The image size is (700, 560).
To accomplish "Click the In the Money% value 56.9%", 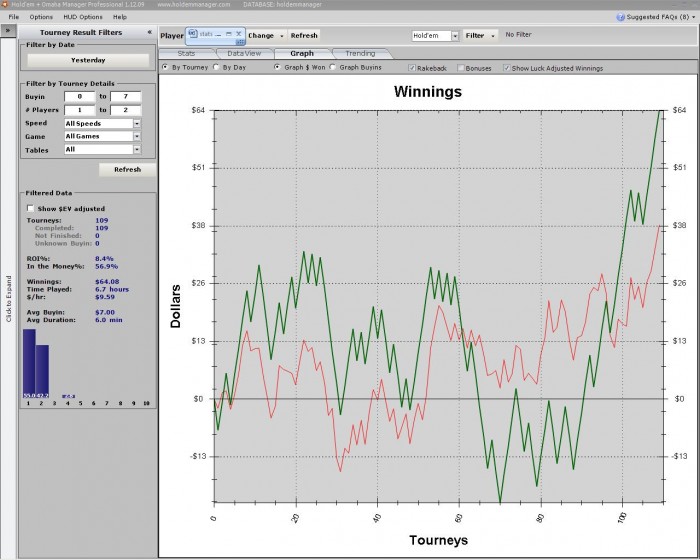I will [106, 266].
